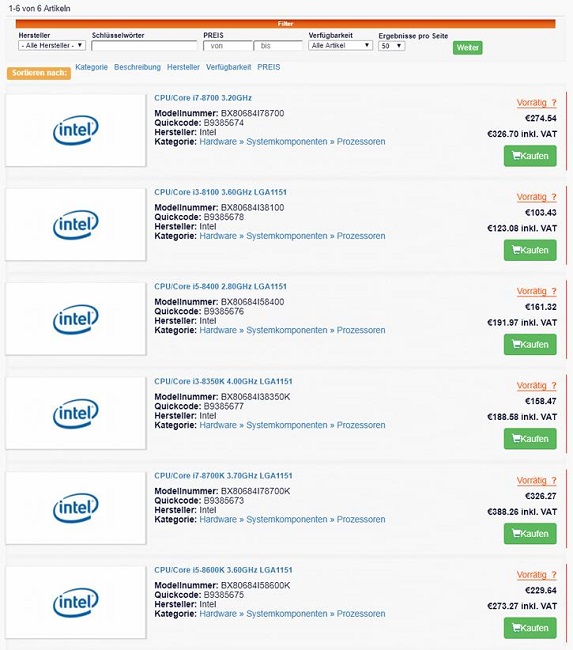Click the Intel logo for Core i7-8700
The width and height of the screenshot is (573, 650).
[76, 130]
